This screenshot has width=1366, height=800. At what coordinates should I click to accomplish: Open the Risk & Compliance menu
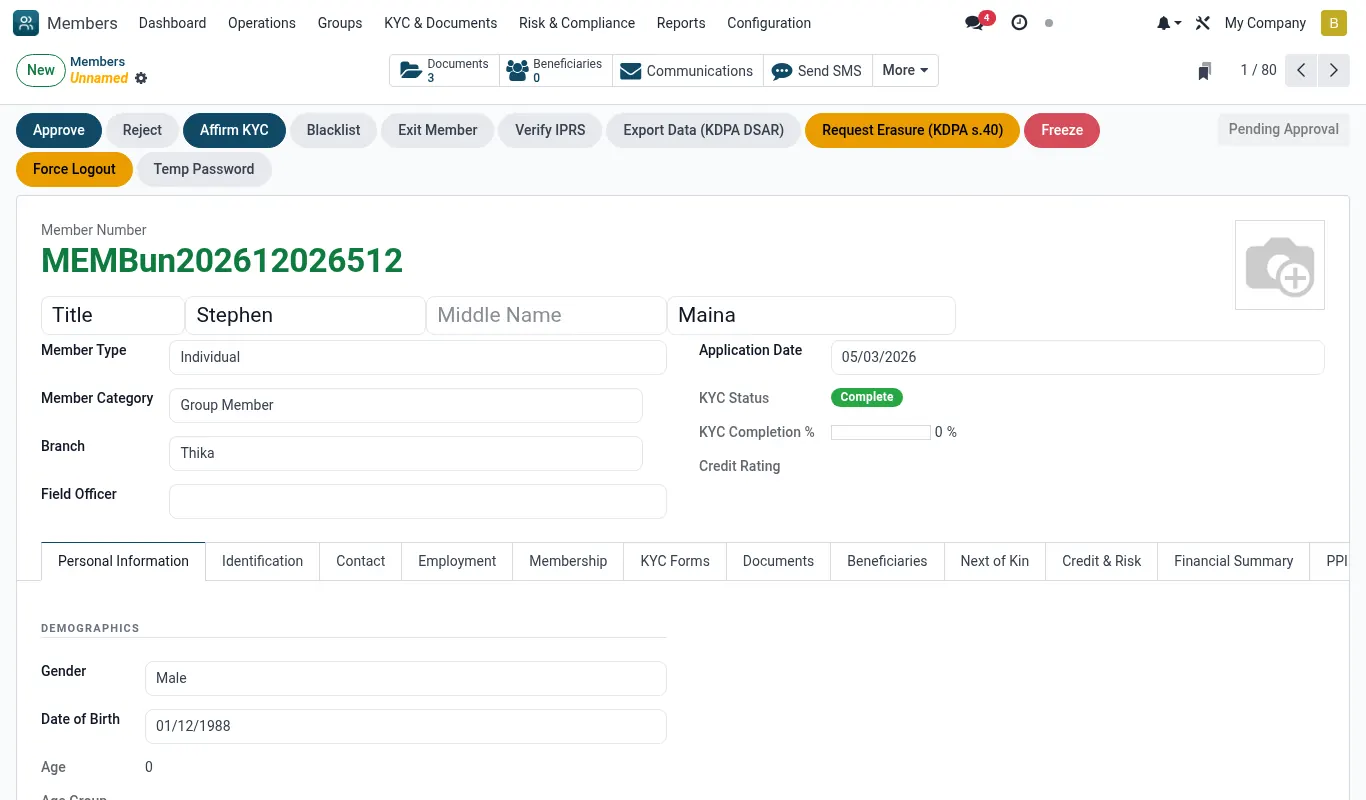pos(577,23)
